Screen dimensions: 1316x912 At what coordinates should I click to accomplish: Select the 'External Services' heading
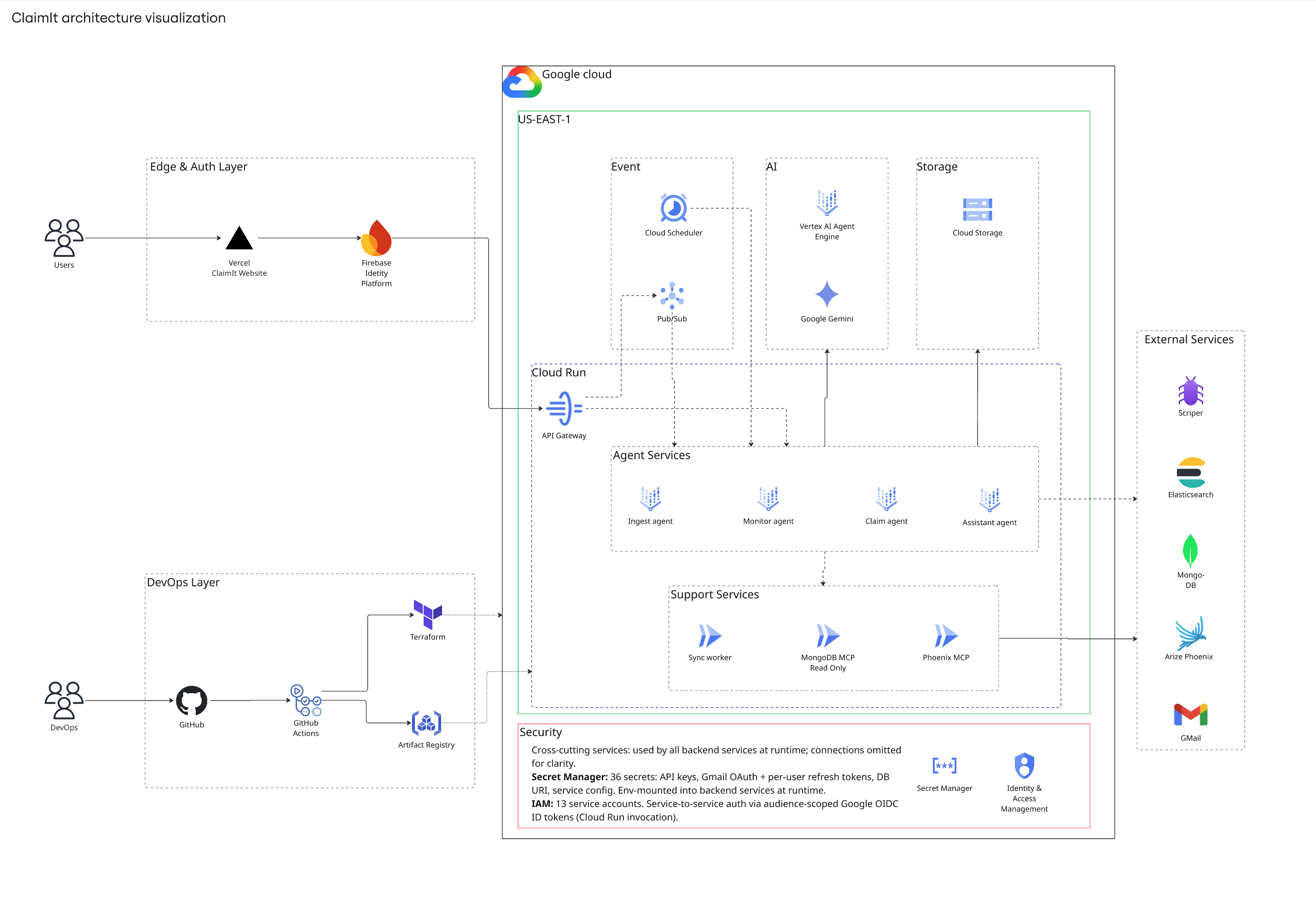point(1188,339)
